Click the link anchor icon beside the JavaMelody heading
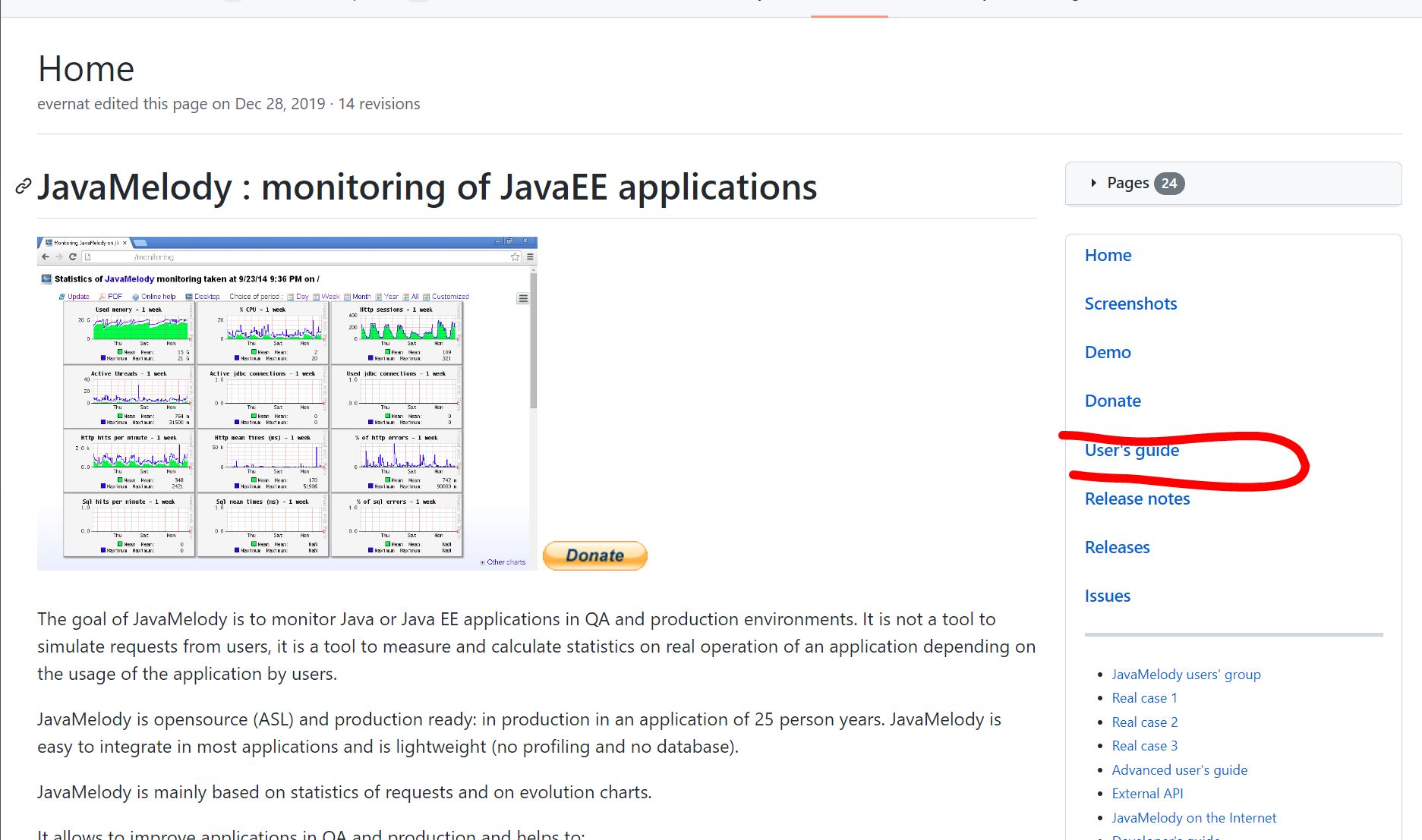The width and height of the screenshot is (1422, 840). pos(22,187)
